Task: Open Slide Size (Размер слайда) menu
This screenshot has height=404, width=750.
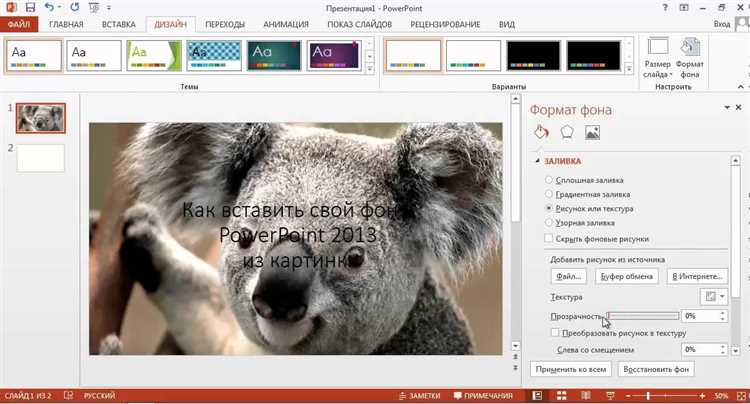Action: 658,57
